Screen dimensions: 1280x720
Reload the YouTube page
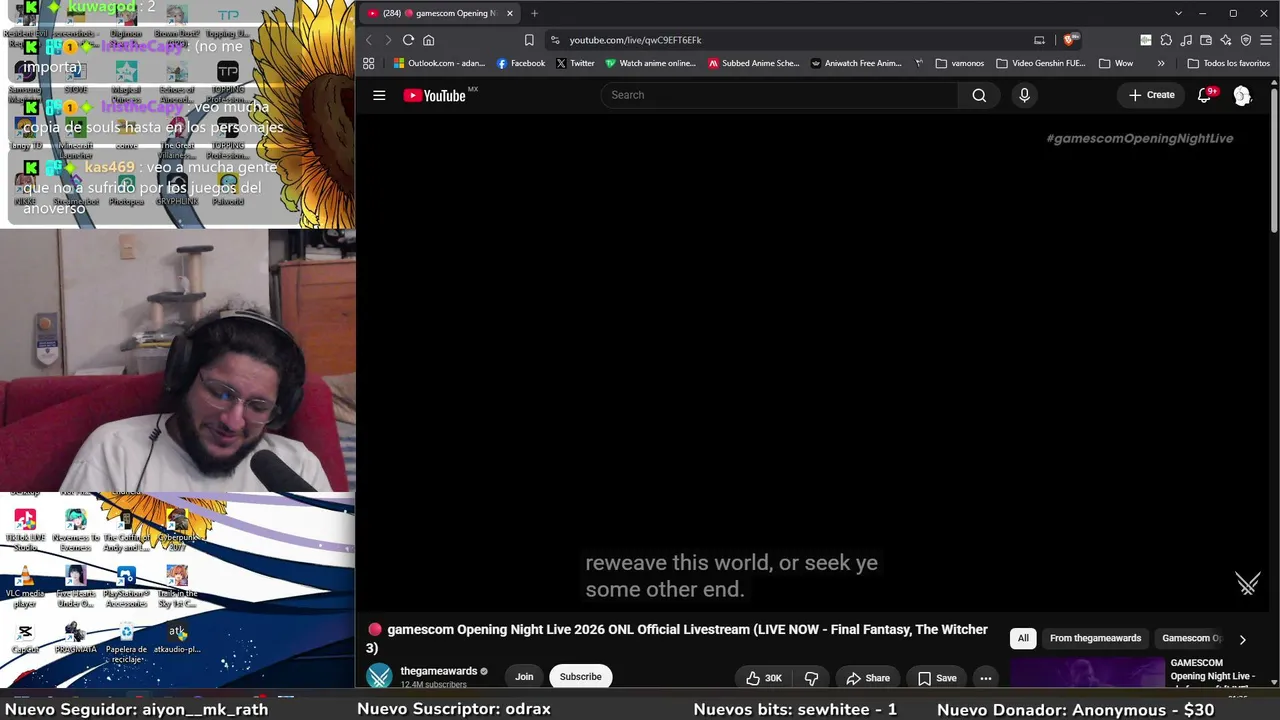click(408, 40)
